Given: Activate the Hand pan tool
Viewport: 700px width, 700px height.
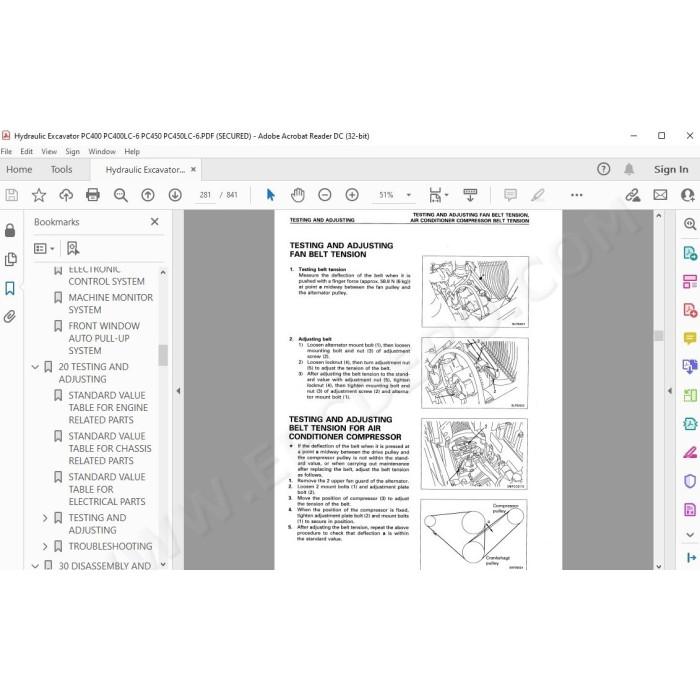Looking at the screenshot, I should point(298,195).
